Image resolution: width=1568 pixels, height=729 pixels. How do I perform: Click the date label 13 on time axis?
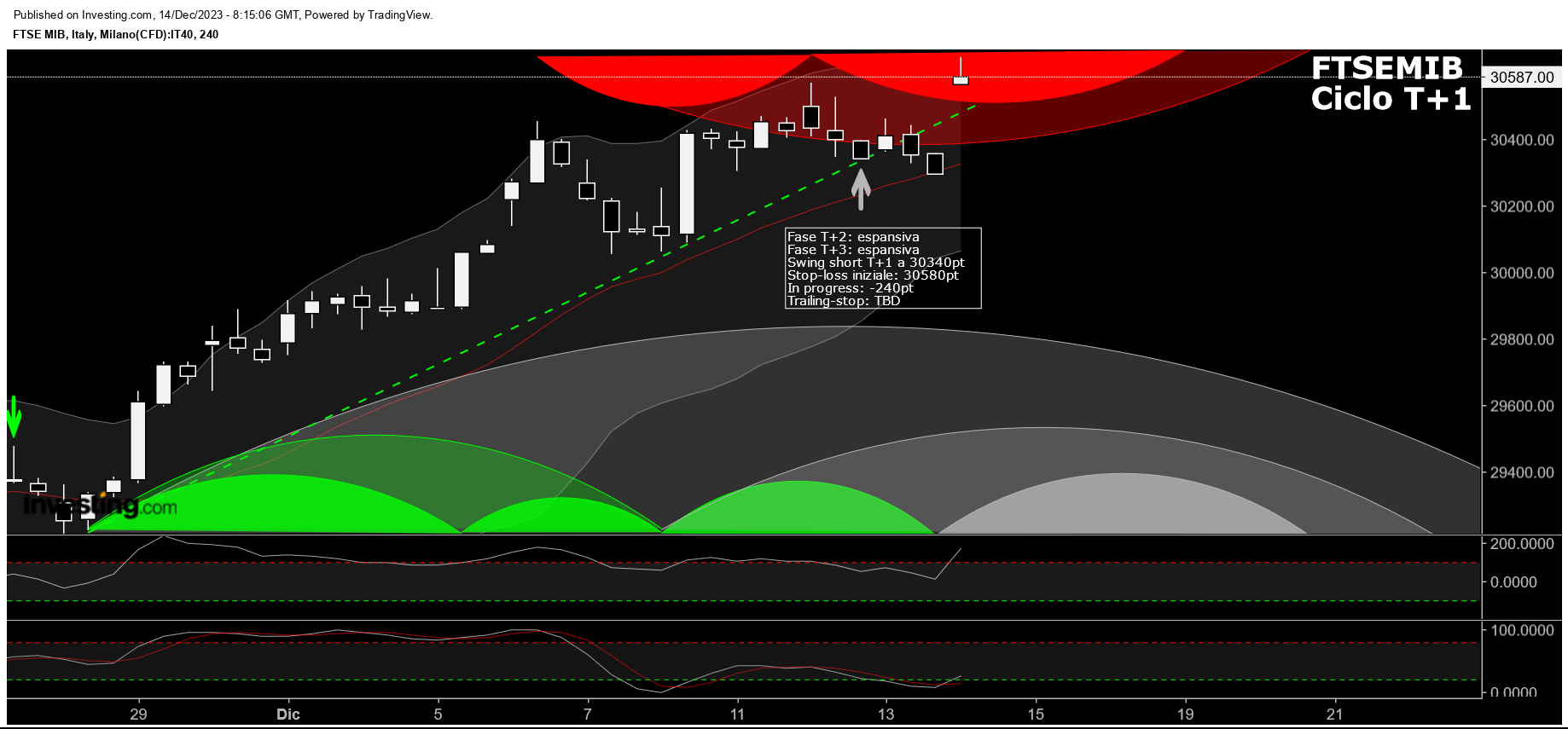tap(886, 714)
